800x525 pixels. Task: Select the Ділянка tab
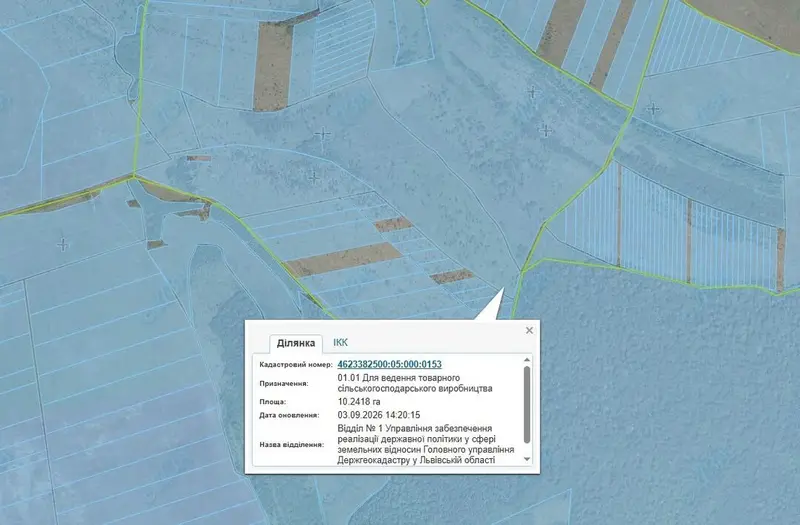click(x=296, y=343)
